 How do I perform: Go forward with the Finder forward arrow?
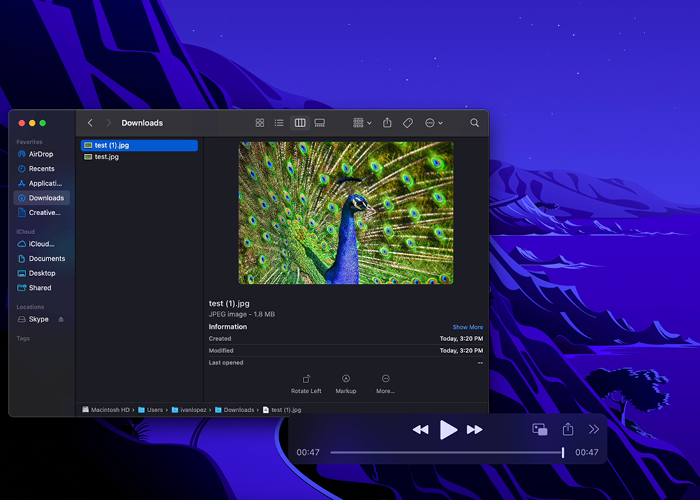(108, 123)
